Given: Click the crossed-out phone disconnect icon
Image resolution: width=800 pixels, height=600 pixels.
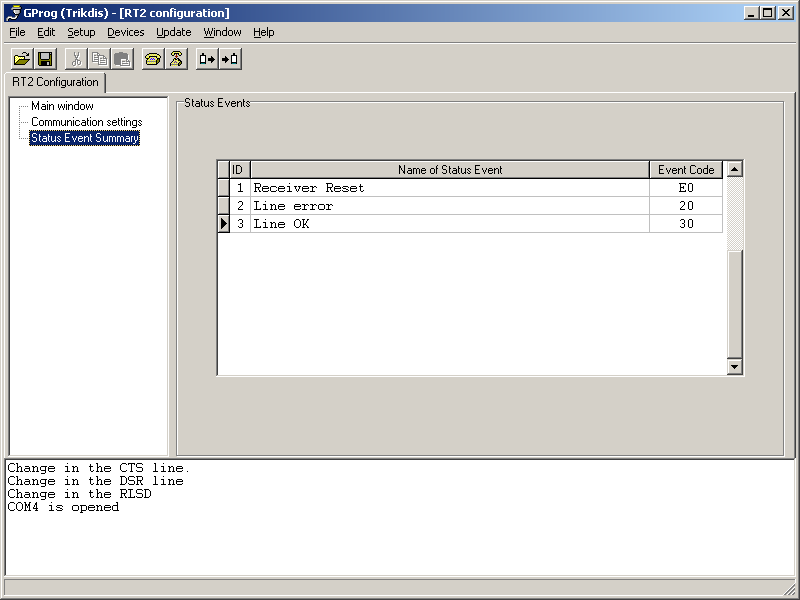Looking at the screenshot, I should (175, 59).
